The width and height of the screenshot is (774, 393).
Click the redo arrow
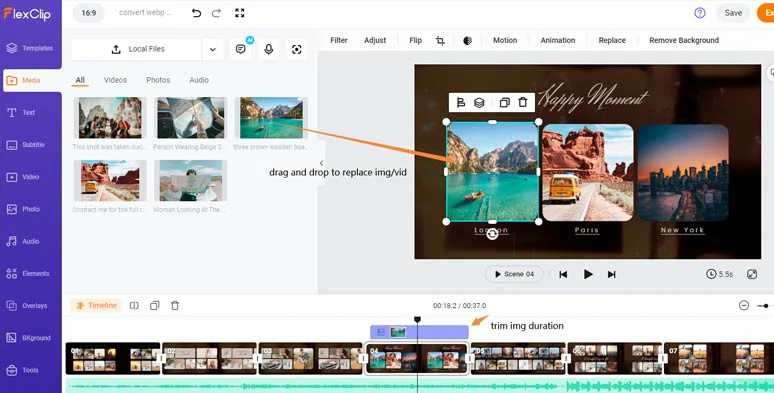click(216, 13)
